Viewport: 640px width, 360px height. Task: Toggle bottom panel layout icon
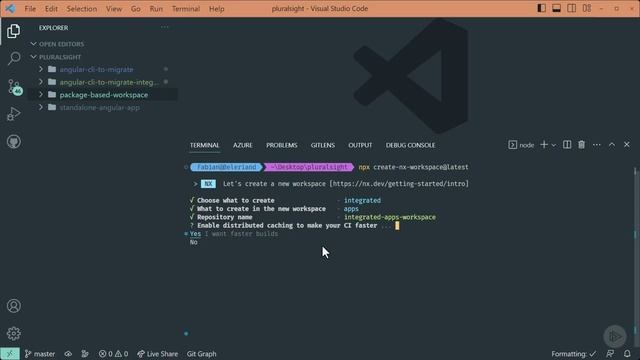(x=556, y=8)
